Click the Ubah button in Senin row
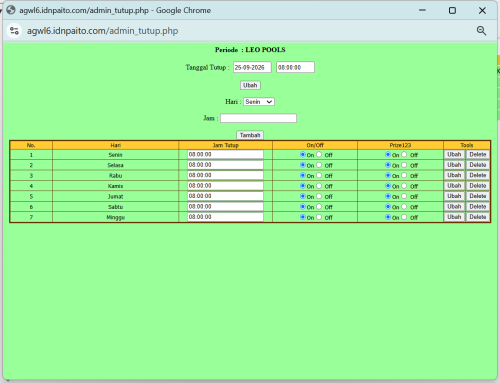The height and width of the screenshot is (383, 500). click(454, 154)
